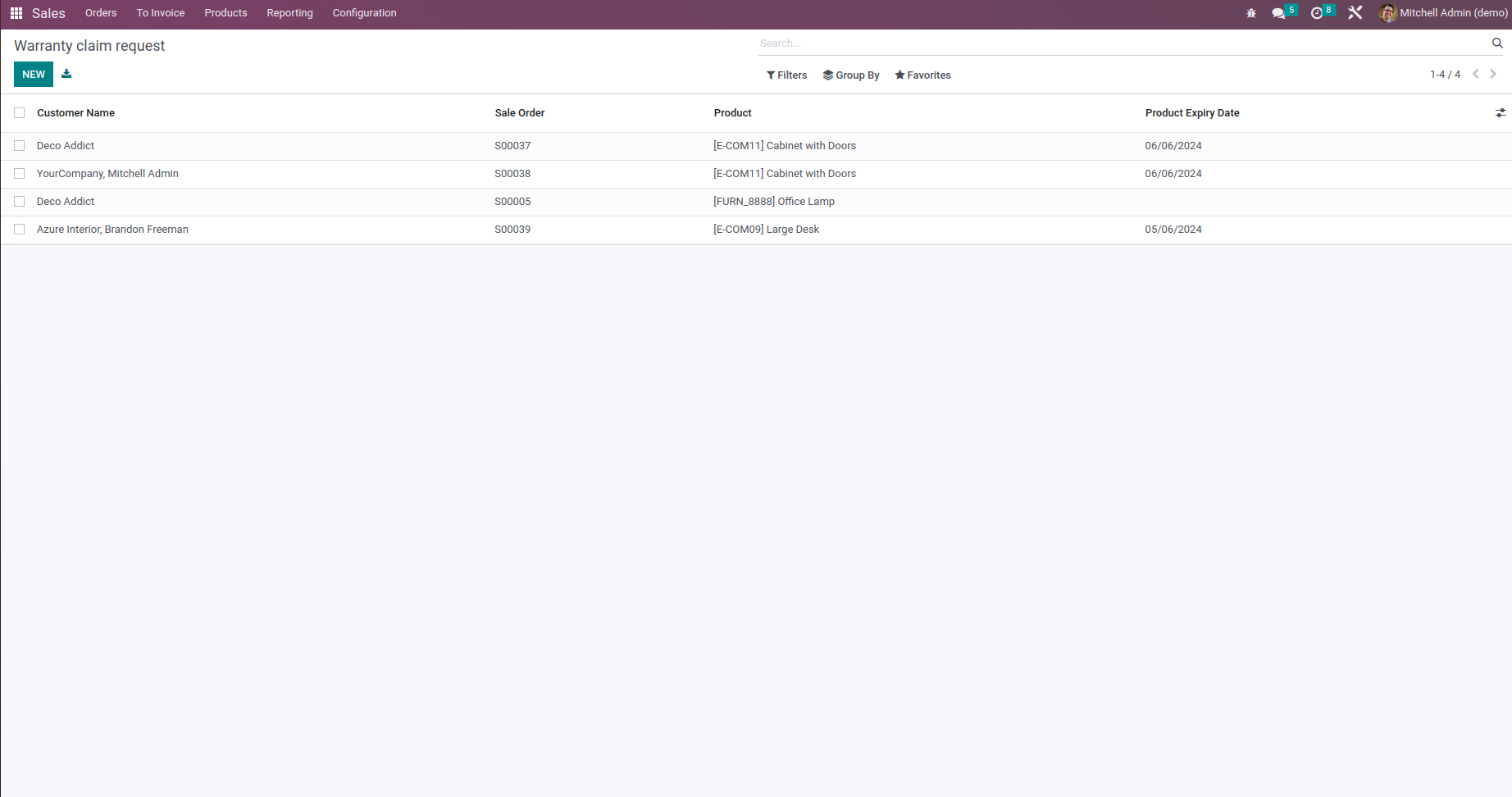Screen dimensions: 1512x797
Task: Go to next page arrow
Action: (x=1493, y=74)
